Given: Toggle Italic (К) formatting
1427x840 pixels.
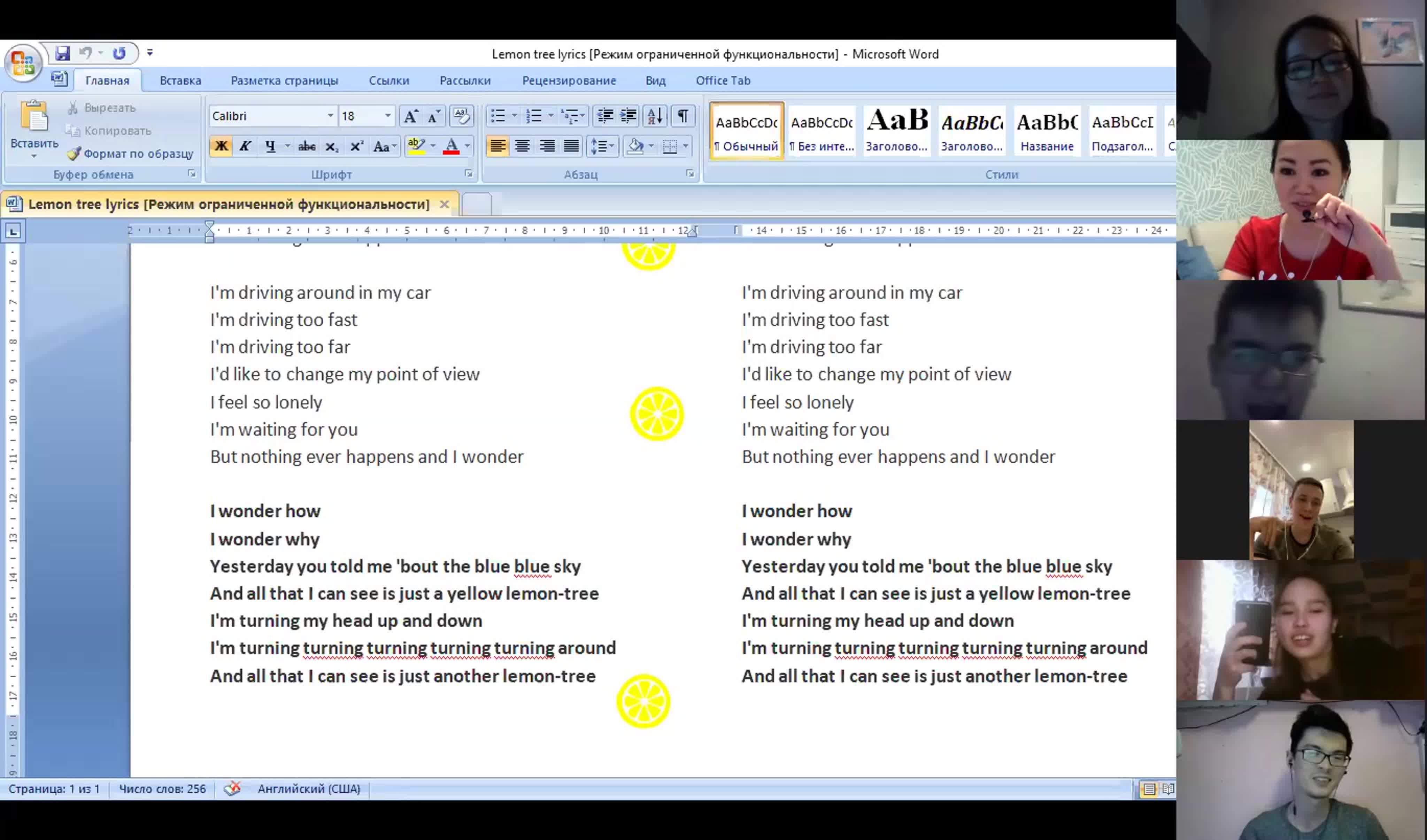Looking at the screenshot, I should (245, 146).
